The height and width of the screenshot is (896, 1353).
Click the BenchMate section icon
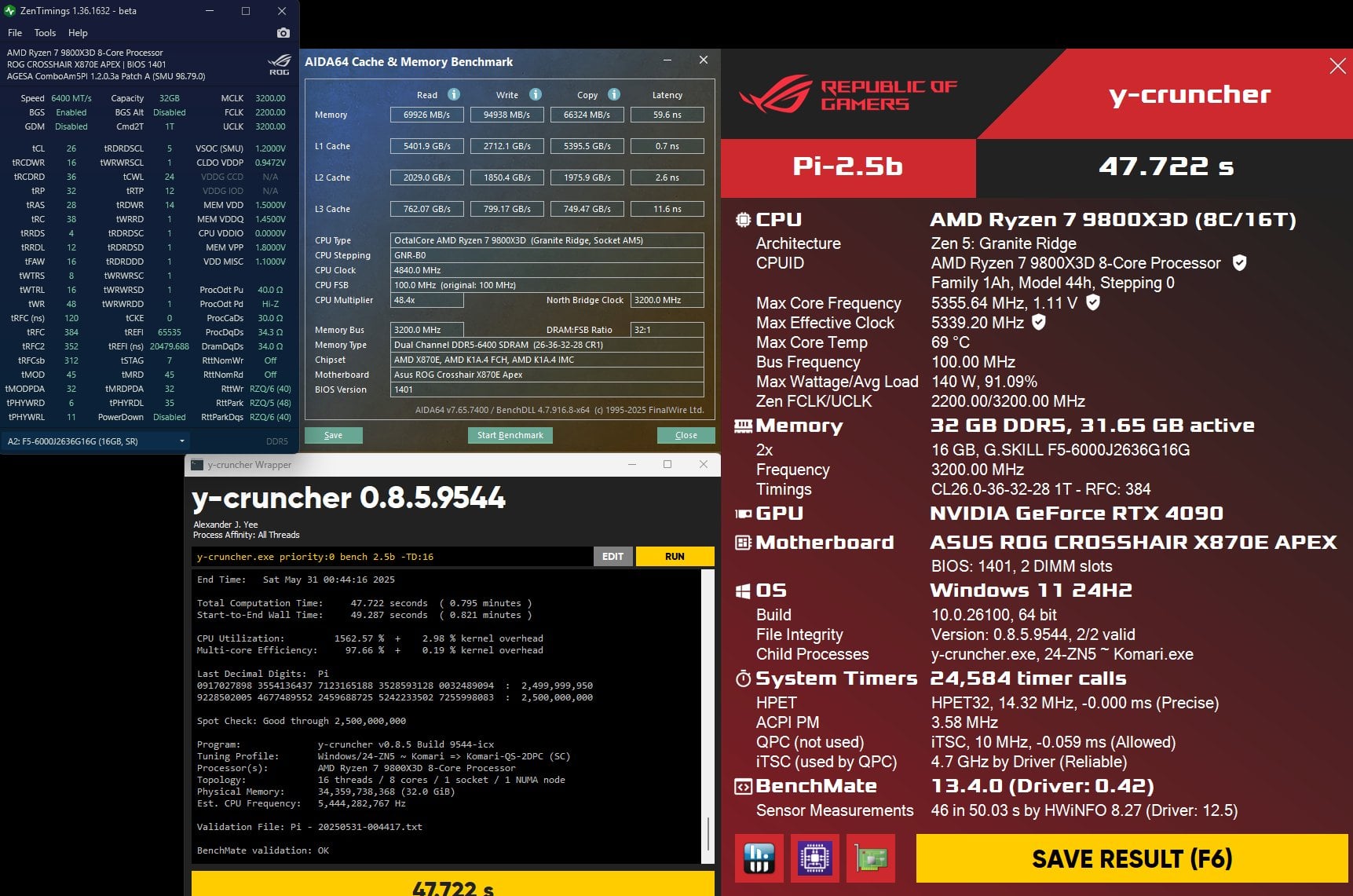tap(743, 786)
